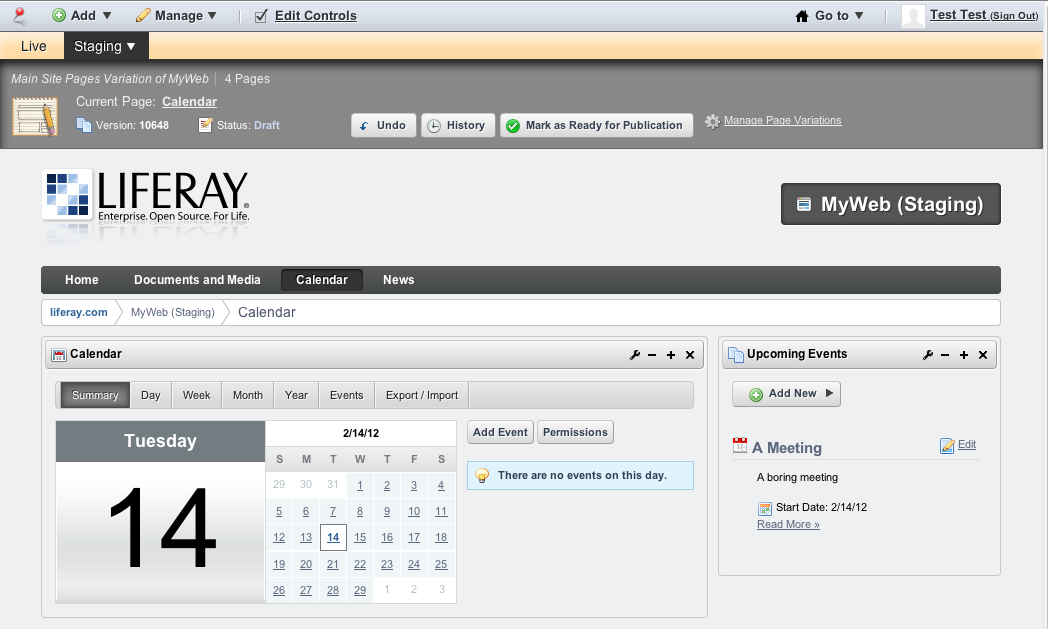Image resolution: width=1048 pixels, height=629 pixels.
Task: Toggle the Edit Controls checkbox
Action: click(261, 16)
